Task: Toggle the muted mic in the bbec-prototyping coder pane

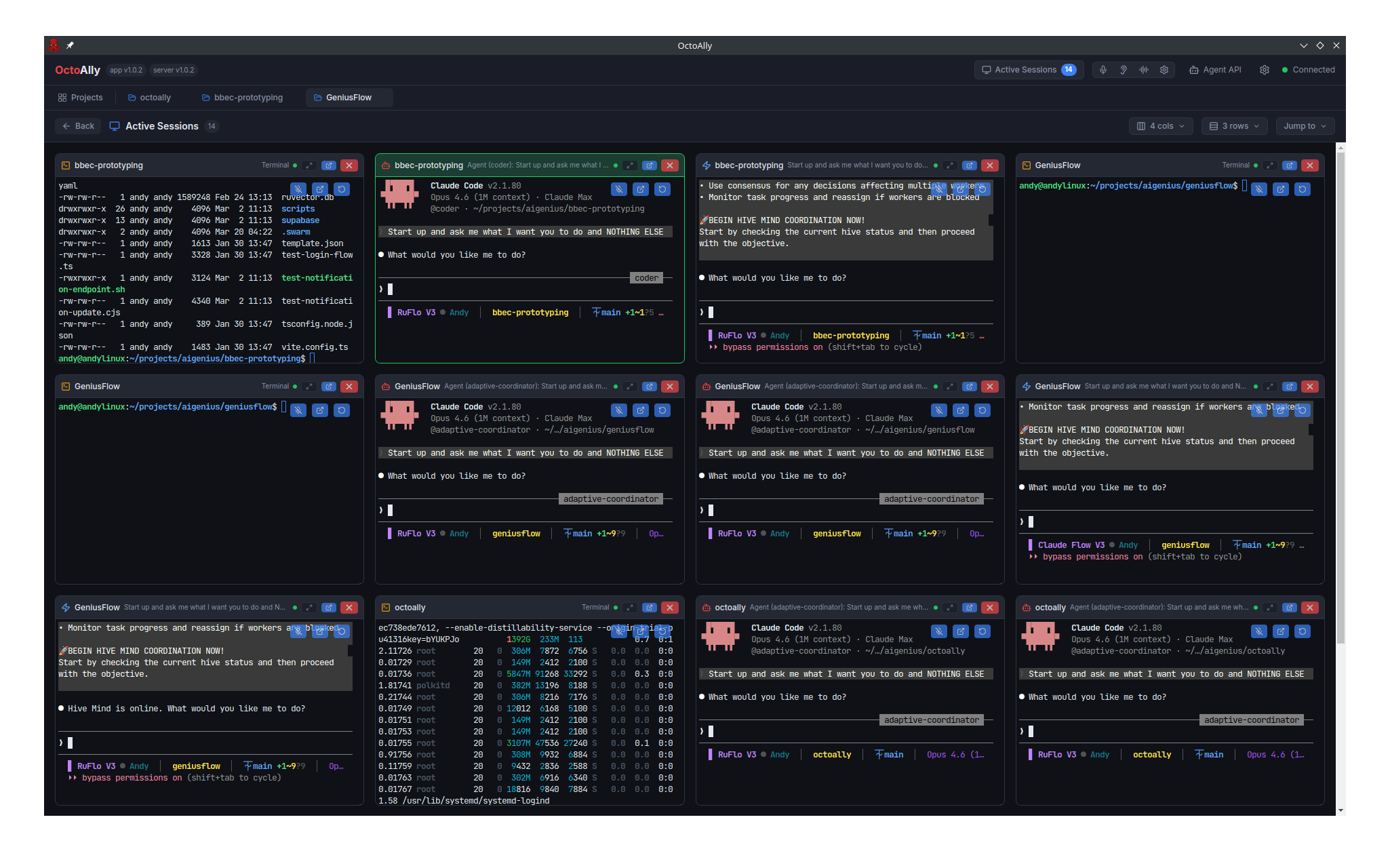Action: (x=618, y=189)
